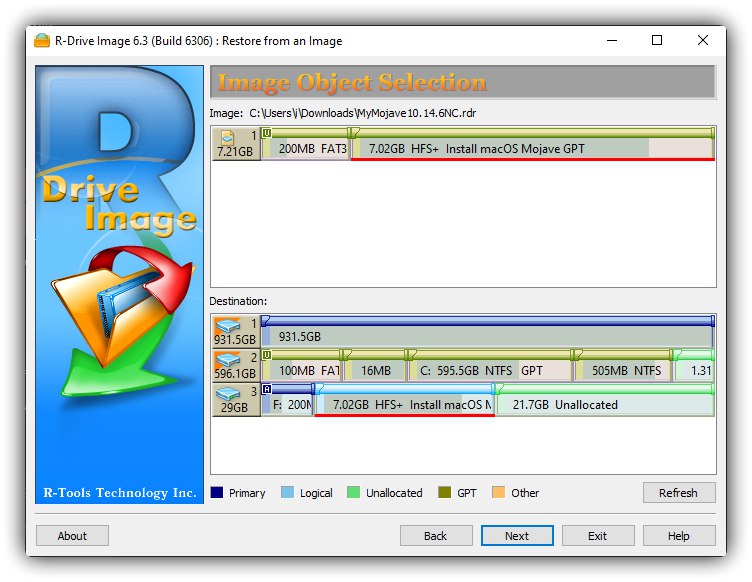
Task: Select the 7.02GB HFS+ Install macOS Mojave image partition
Action: coord(533,144)
